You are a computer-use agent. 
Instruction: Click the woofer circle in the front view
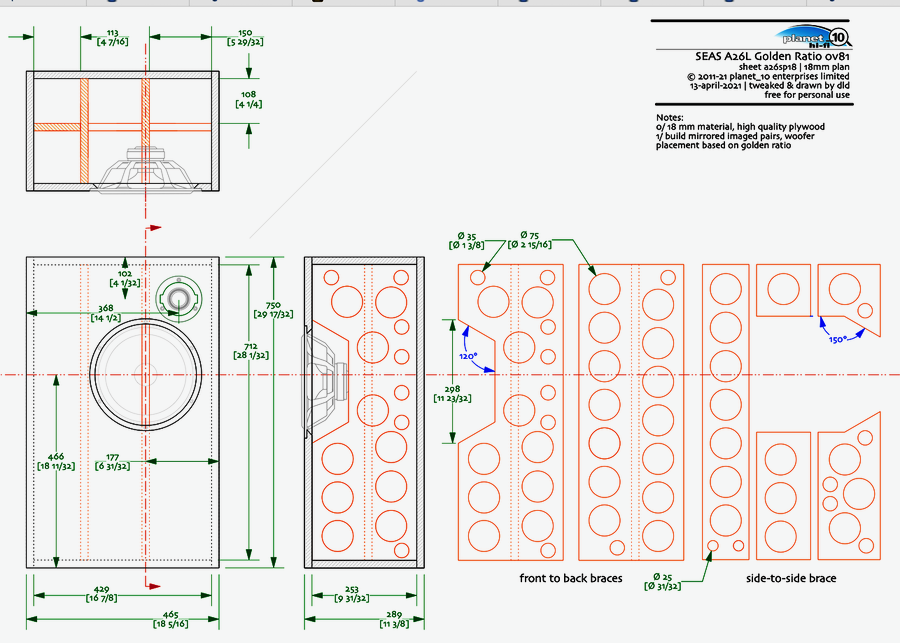pyautogui.click(x=146, y=374)
